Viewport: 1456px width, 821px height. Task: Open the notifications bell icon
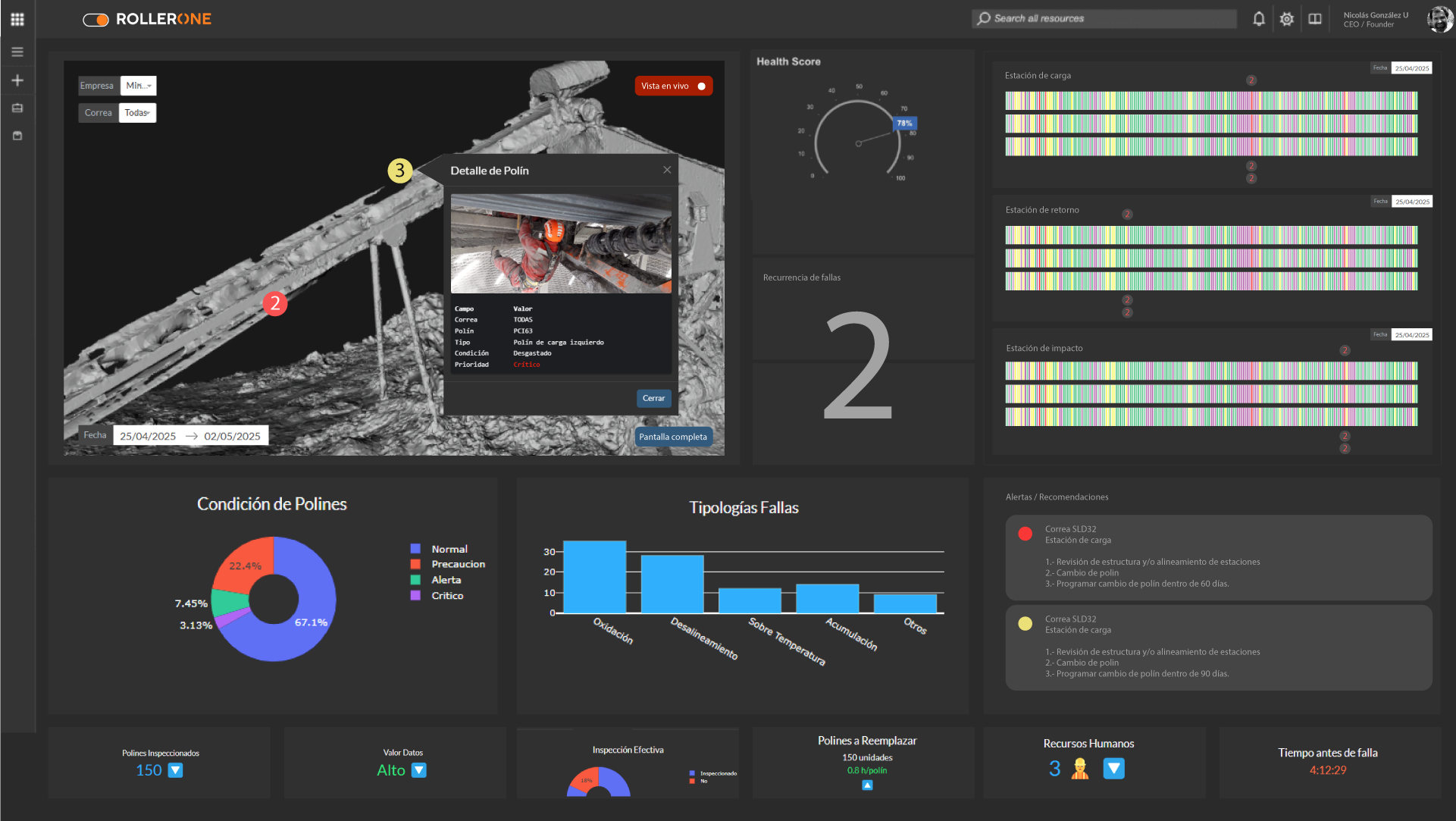(1258, 19)
